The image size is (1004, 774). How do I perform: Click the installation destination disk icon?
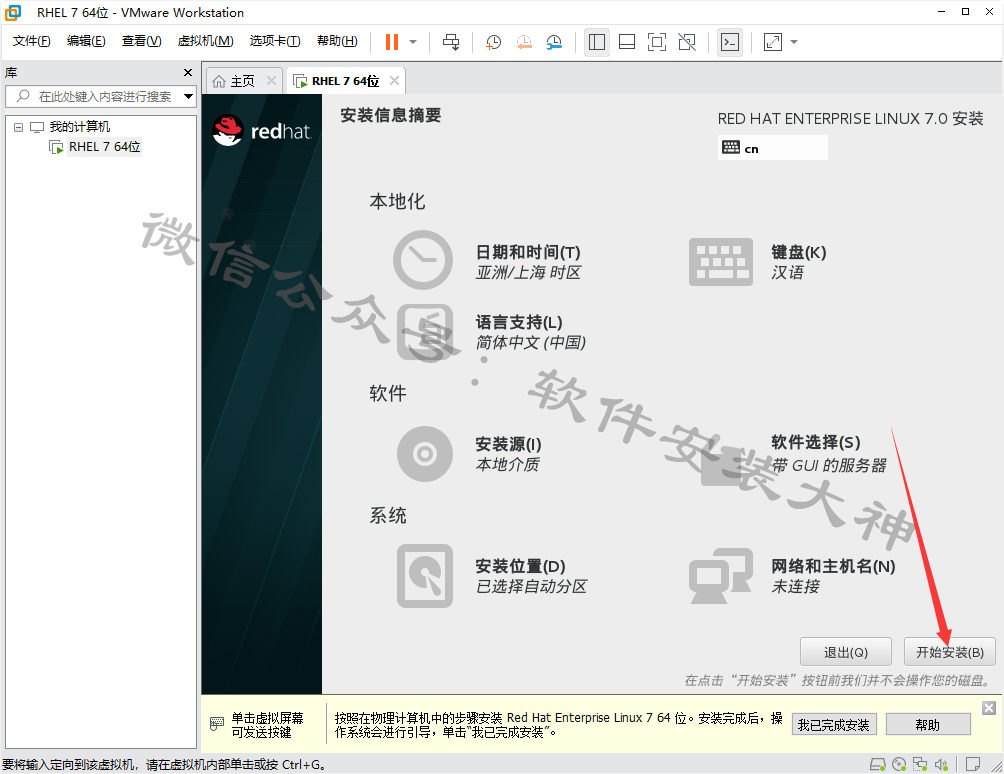[x=425, y=576]
